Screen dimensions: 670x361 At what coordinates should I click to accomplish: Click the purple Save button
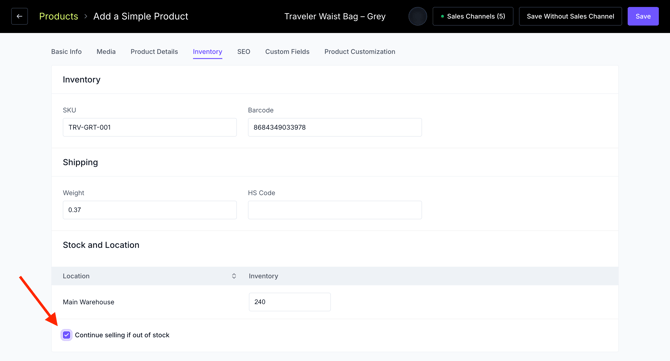(x=643, y=17)
